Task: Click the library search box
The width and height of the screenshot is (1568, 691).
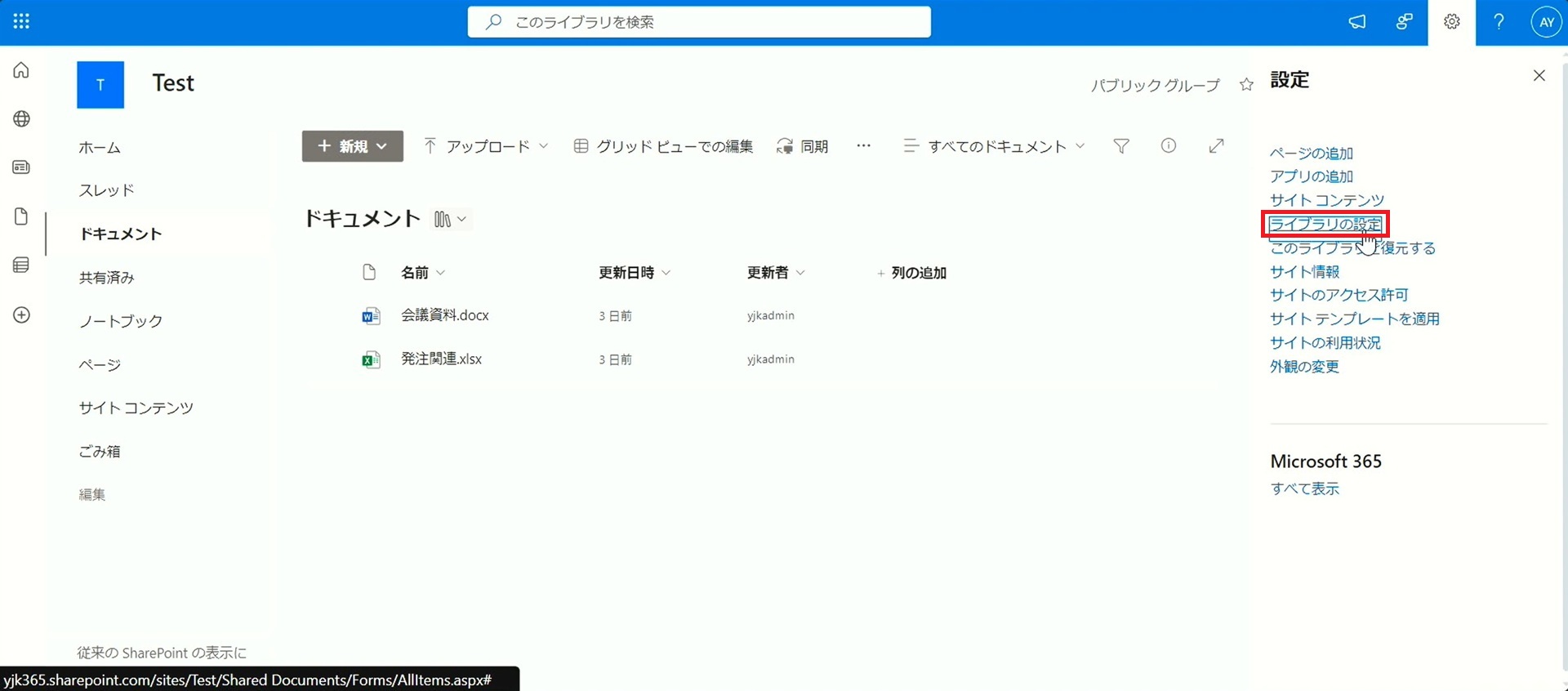Action: click(x=699, y=22)
